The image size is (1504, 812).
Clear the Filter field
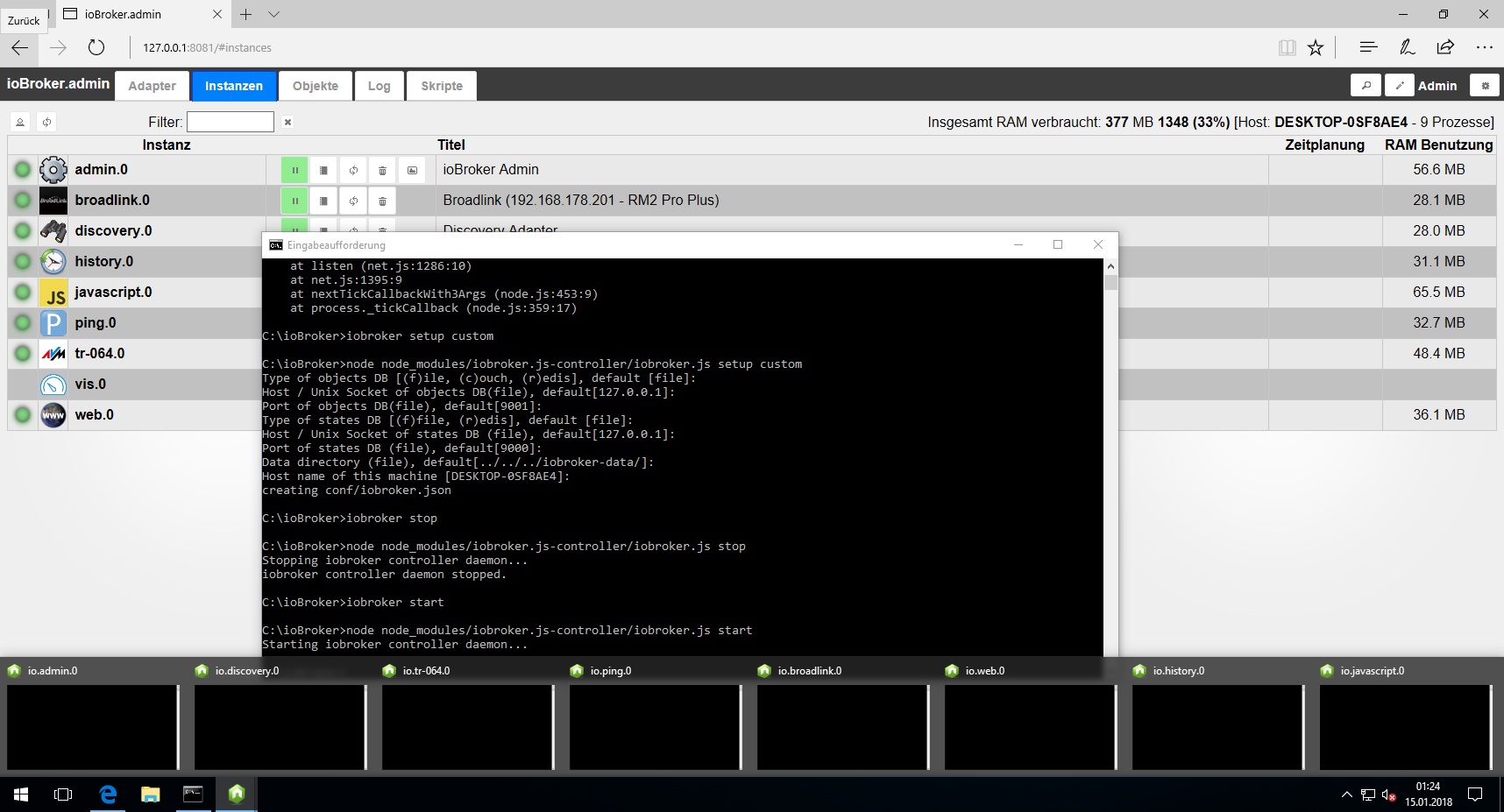287,123
